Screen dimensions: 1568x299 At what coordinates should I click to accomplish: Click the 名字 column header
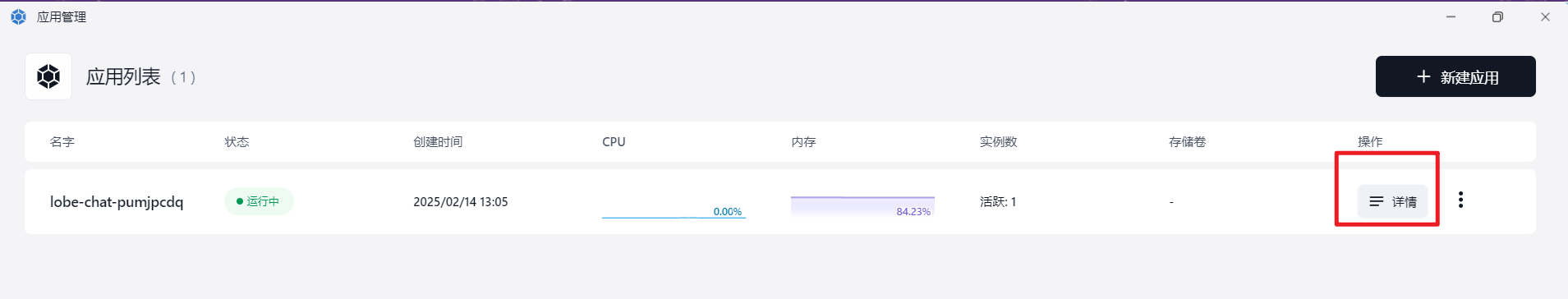(62, 141)
